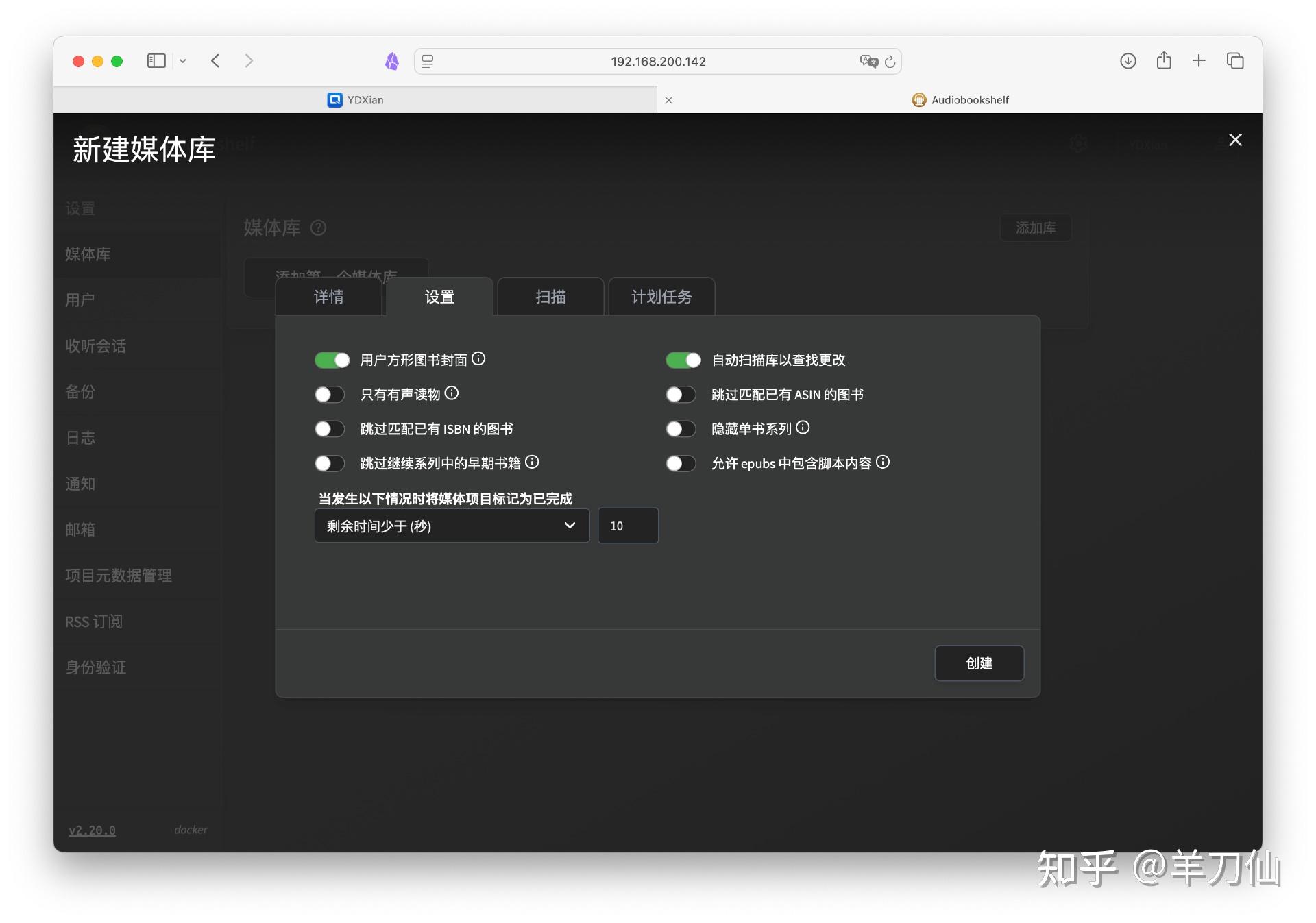Image resolution: width=1316 pixels, height=923 pixels.
Task: Open the 剩余时间少于 (秒) dropdown
Action: pos(451,526)
